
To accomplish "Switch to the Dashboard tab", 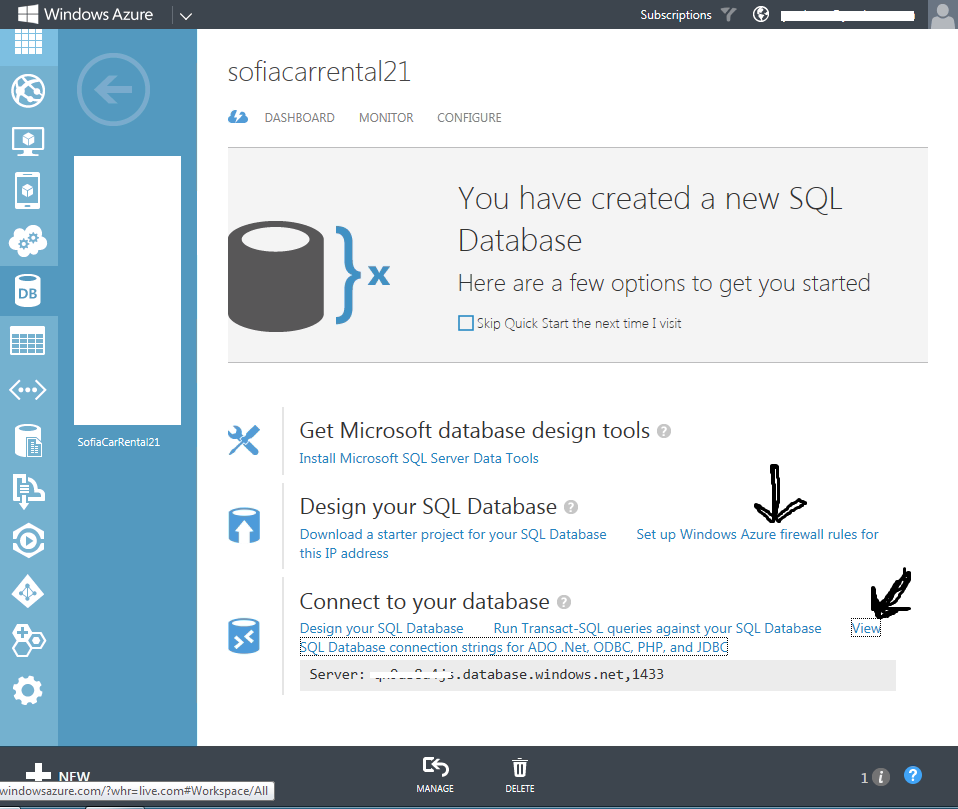I will click(299, 118).
